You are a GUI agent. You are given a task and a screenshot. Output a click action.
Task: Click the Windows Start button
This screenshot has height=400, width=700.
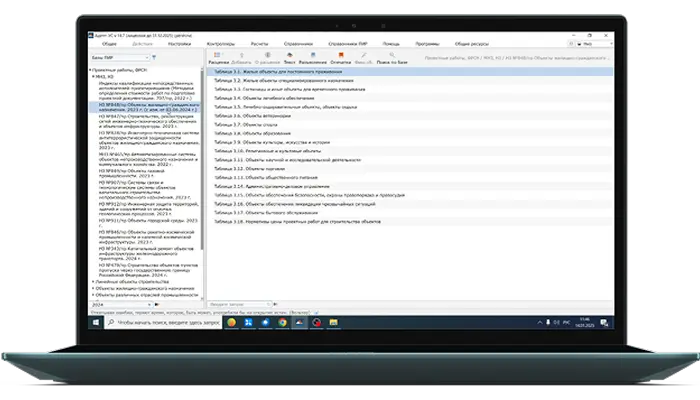point(97,322)
